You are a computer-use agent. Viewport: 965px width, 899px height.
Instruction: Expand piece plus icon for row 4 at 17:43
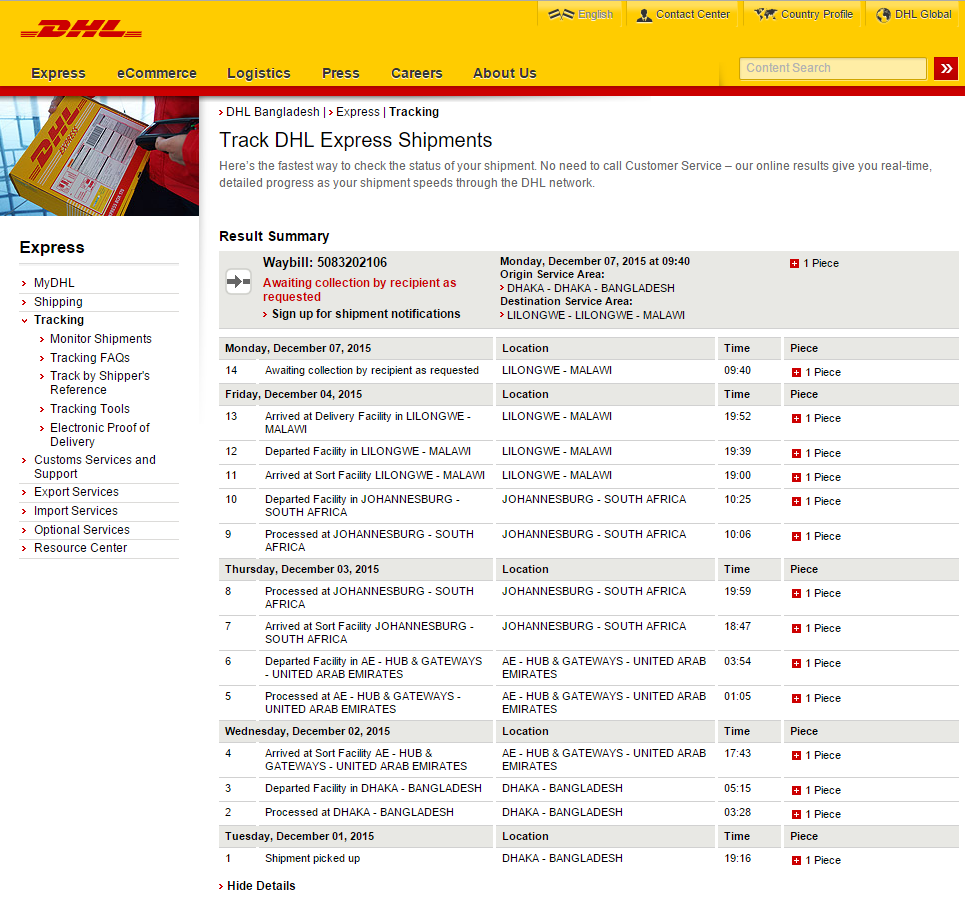(796, 755)
